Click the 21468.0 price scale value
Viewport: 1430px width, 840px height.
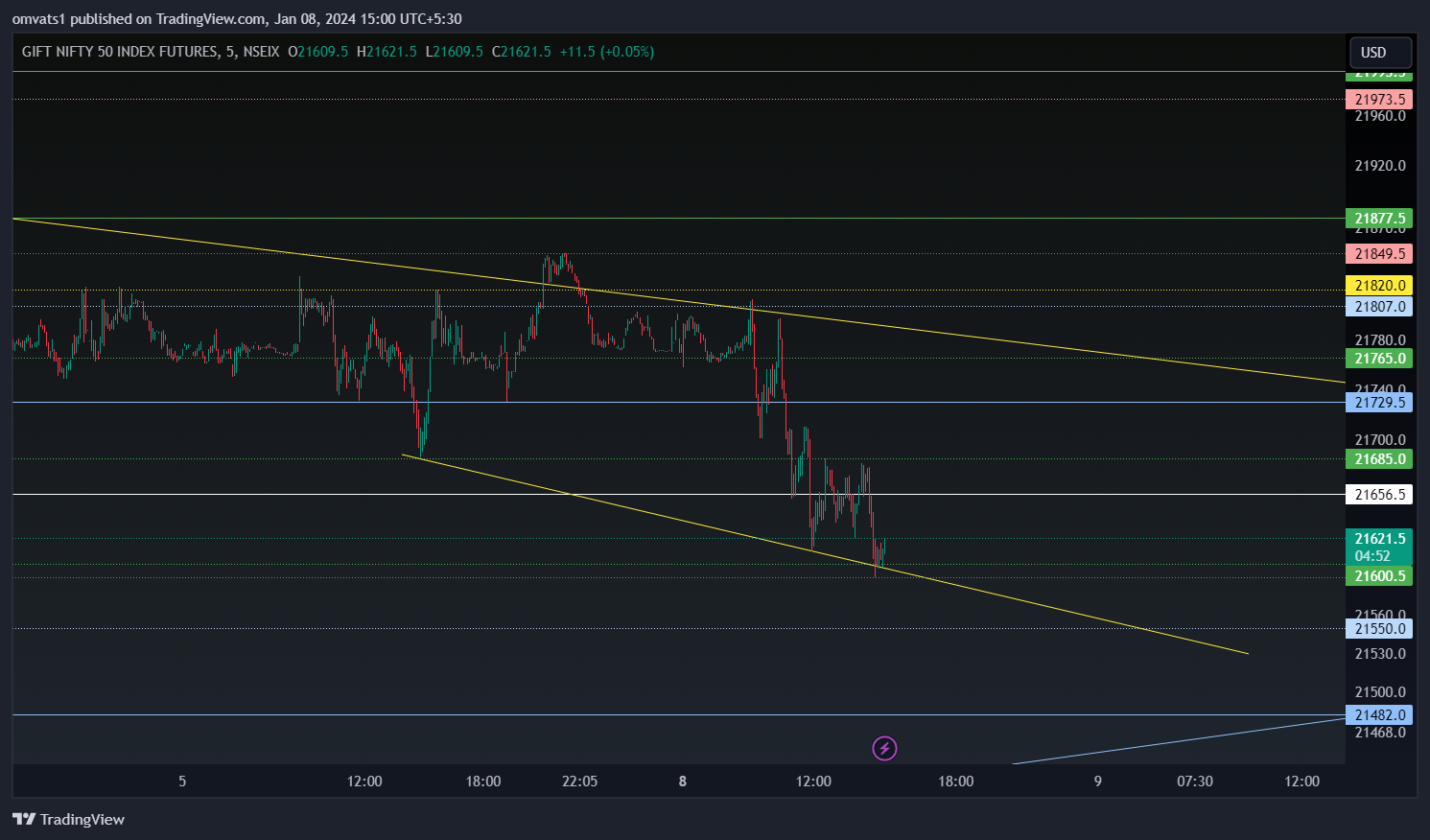click(x=1380, y=733)
